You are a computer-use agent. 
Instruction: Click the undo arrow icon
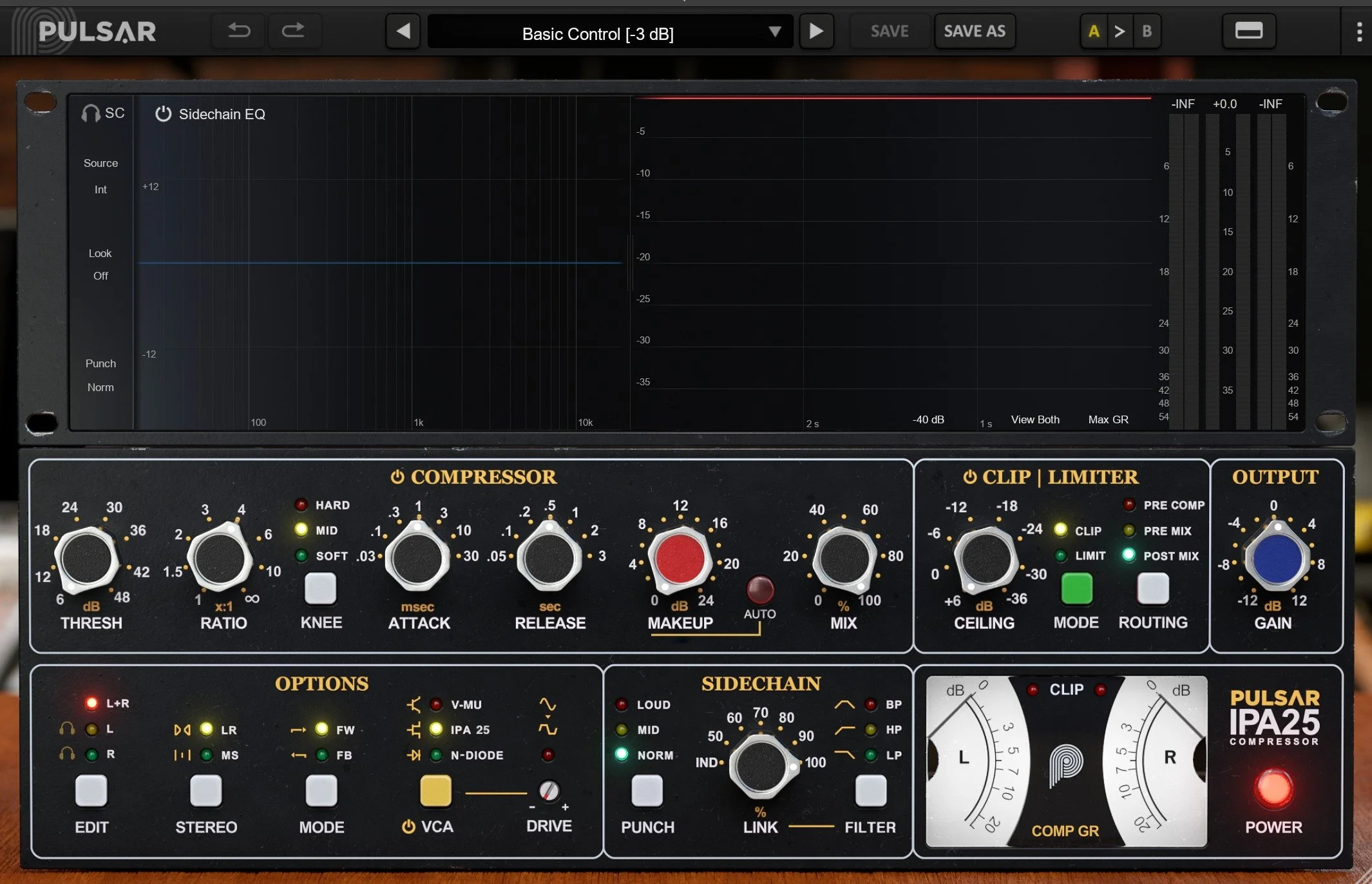click(x=239, y=30)
